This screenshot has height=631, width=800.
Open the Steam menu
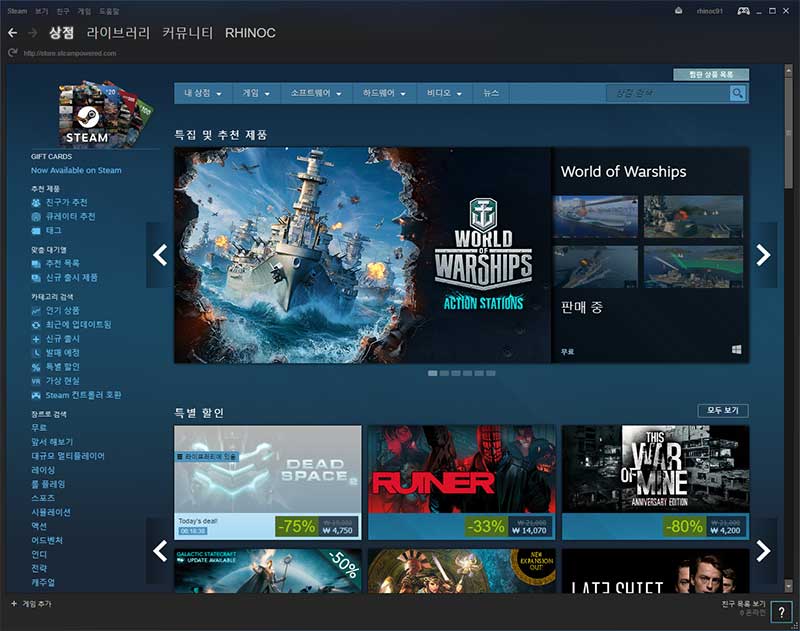coord(17,11)
